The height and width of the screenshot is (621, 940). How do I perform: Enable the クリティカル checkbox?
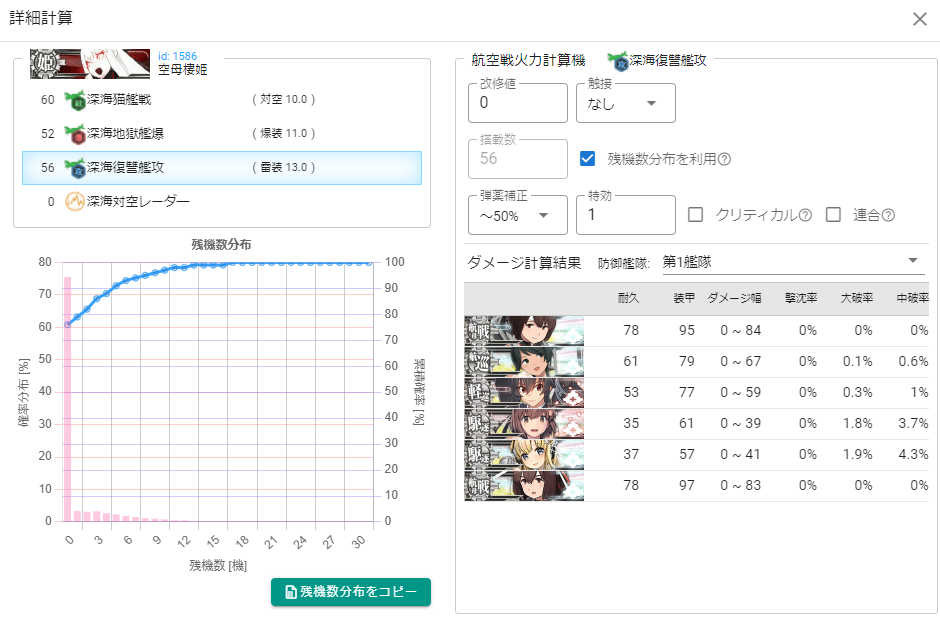[696, 215]
